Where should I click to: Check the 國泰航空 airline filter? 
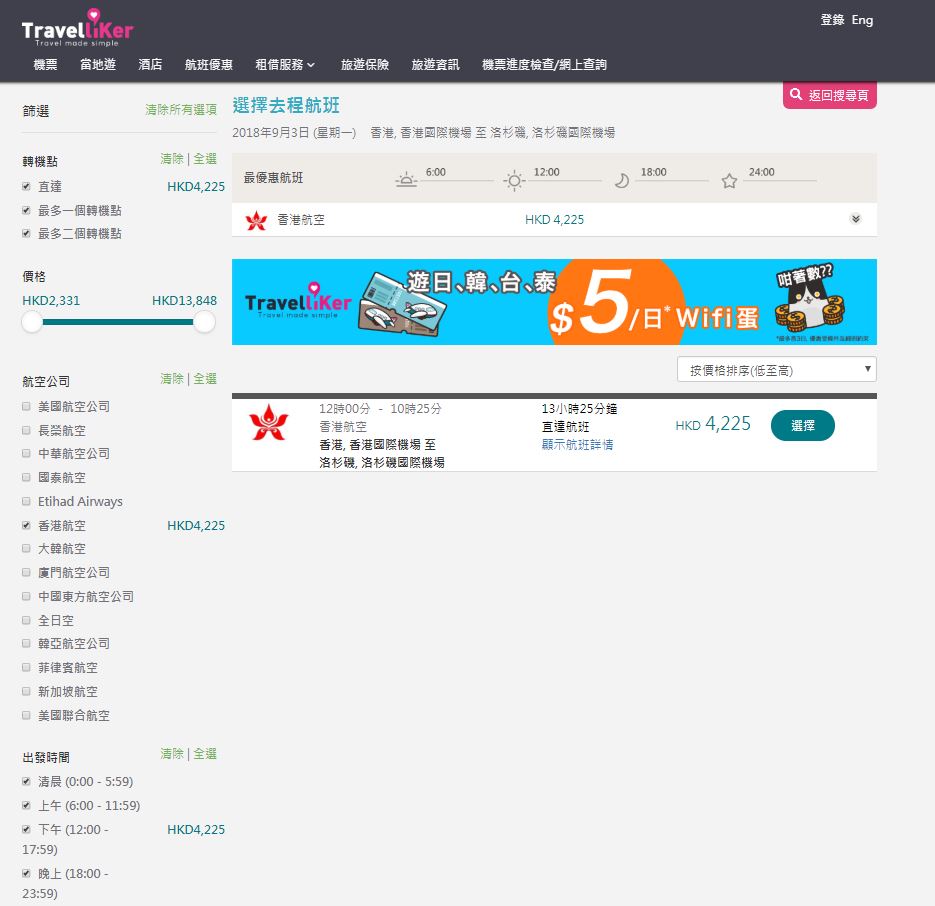(x=26, y=477)
